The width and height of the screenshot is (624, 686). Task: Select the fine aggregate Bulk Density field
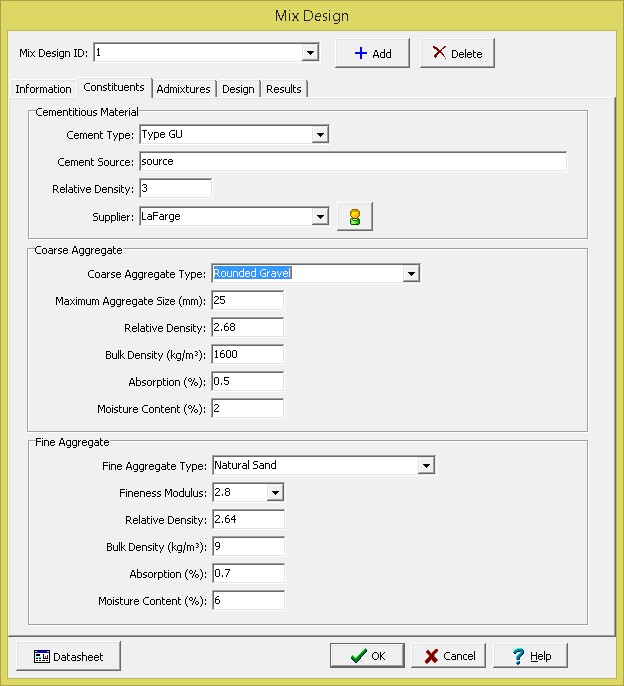(x=247, y=547)
